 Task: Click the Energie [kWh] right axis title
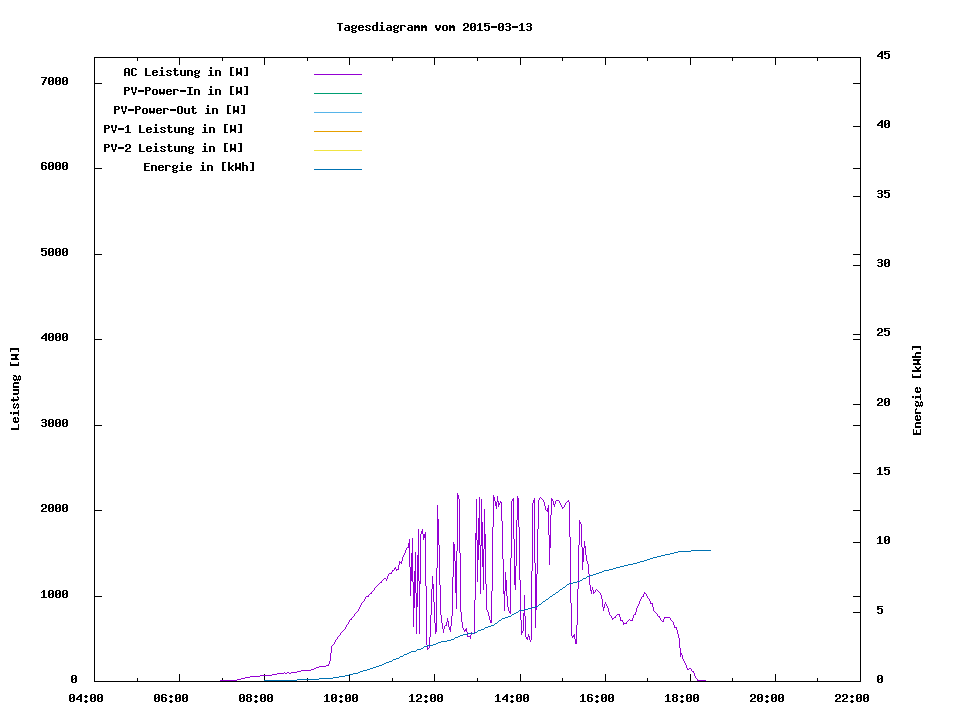tap(917, 390)
